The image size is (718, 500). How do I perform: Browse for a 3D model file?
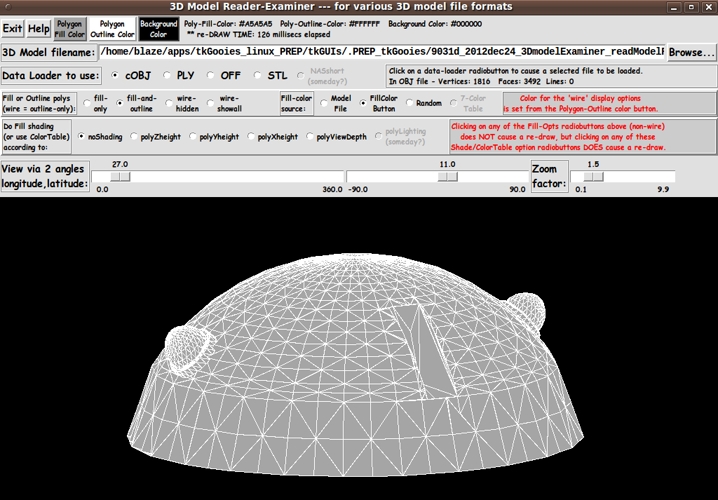coord(691,52)
